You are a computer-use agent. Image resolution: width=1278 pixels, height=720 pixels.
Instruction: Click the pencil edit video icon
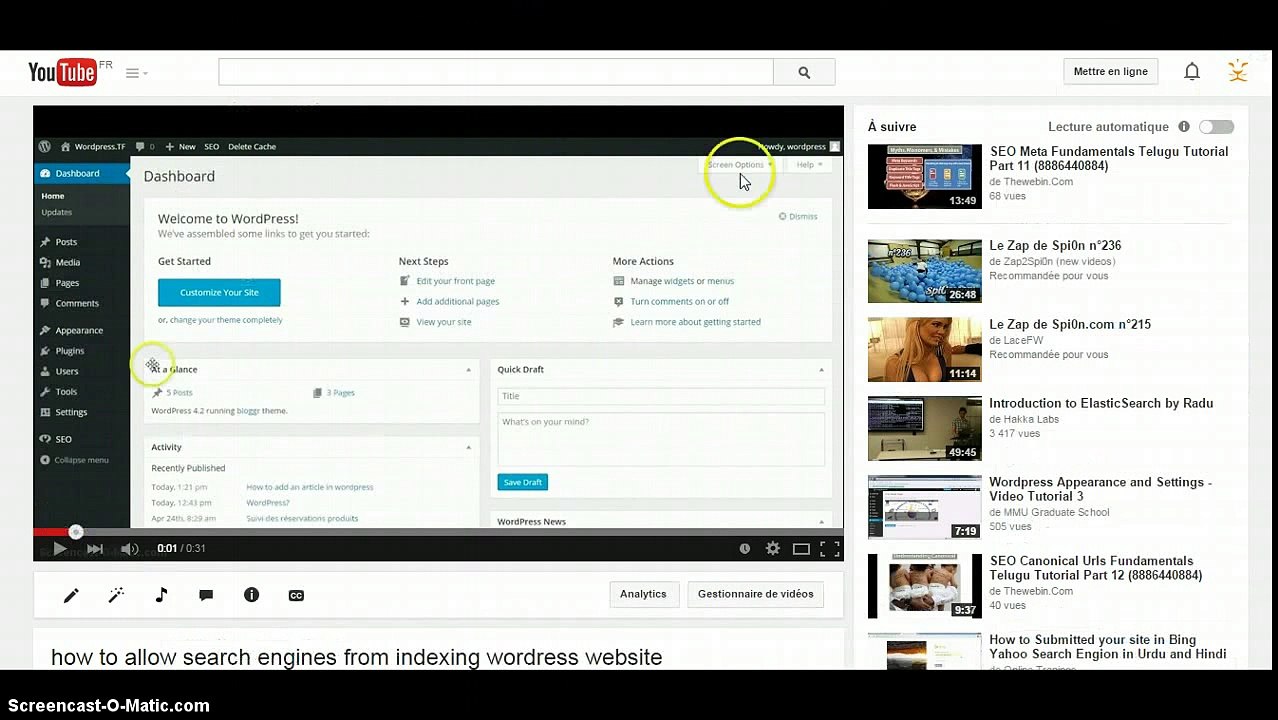pos(71,595)
